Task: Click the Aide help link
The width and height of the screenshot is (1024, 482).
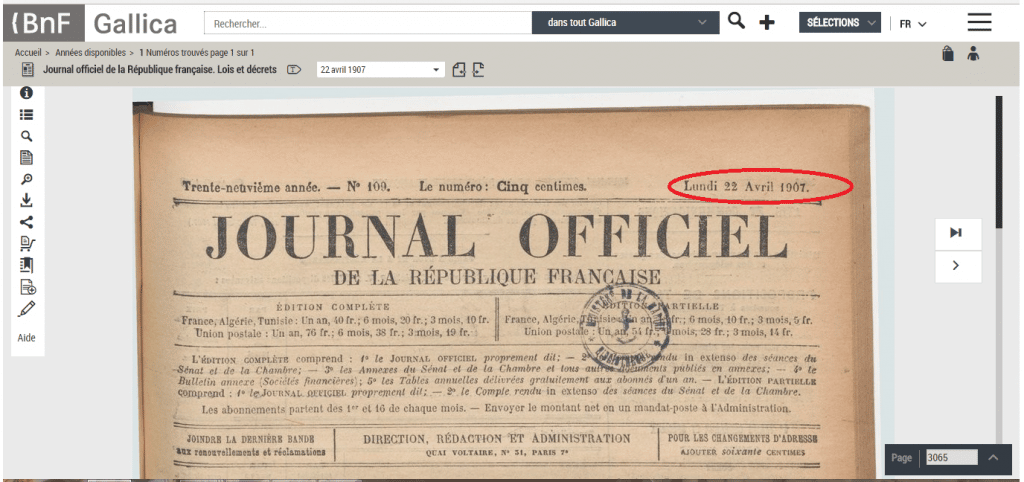Action: [x=27, y=338]
